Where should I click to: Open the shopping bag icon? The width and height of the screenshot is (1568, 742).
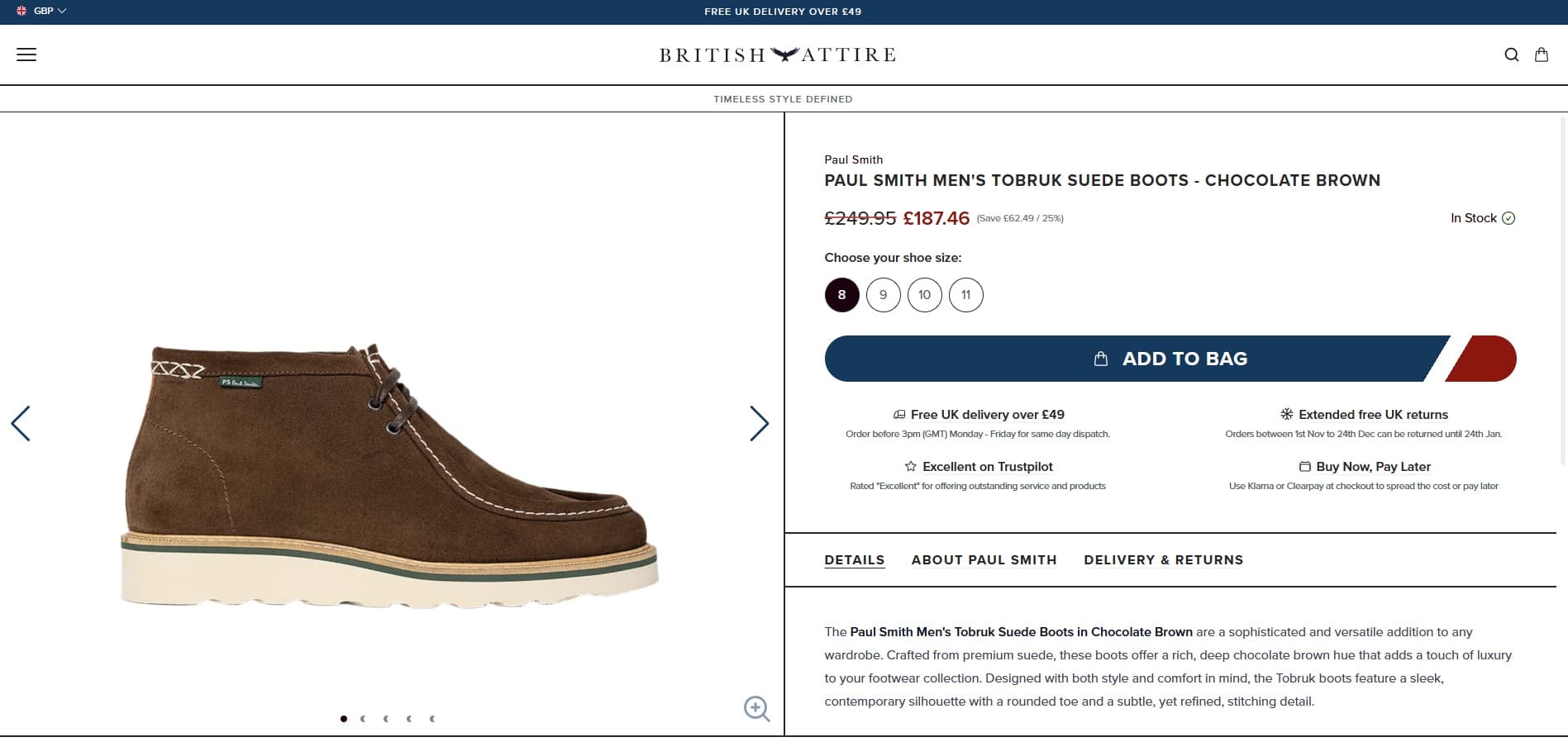tap(1541, 55)
